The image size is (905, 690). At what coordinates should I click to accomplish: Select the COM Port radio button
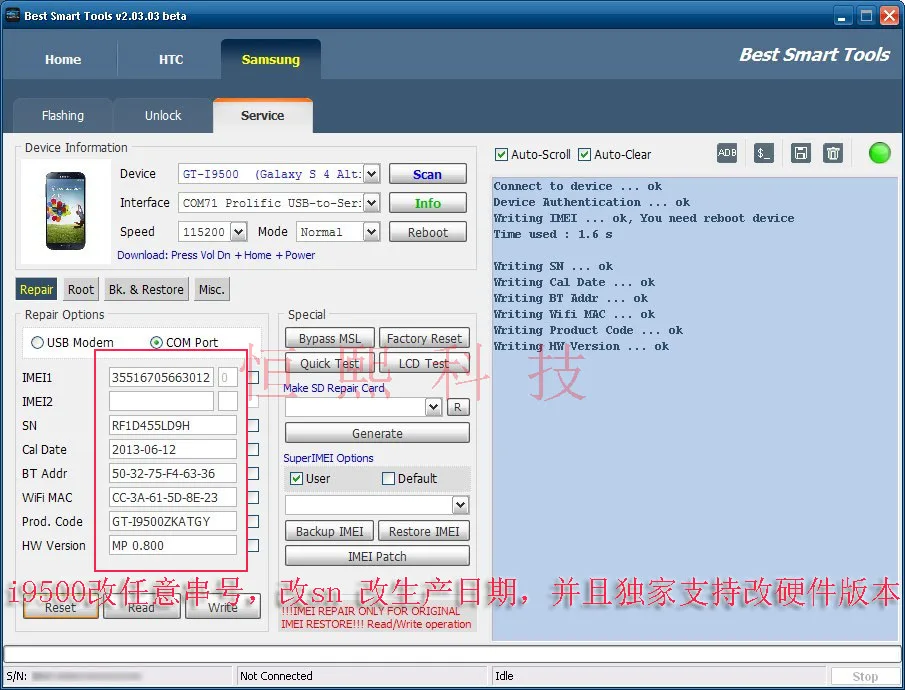pyautogui.click(x=156, y=342)
